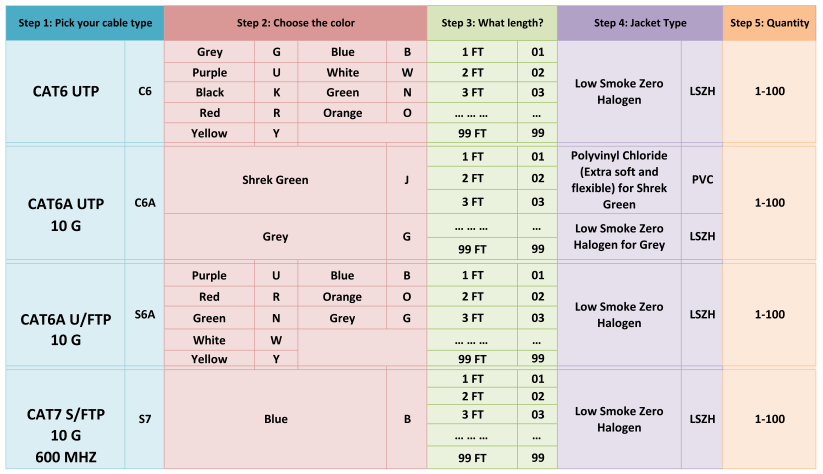The width and height of the screenshot is (823, 474).
Task: Select the Orange color cell in CAT6 UTP row
Action: click(342, 113)
